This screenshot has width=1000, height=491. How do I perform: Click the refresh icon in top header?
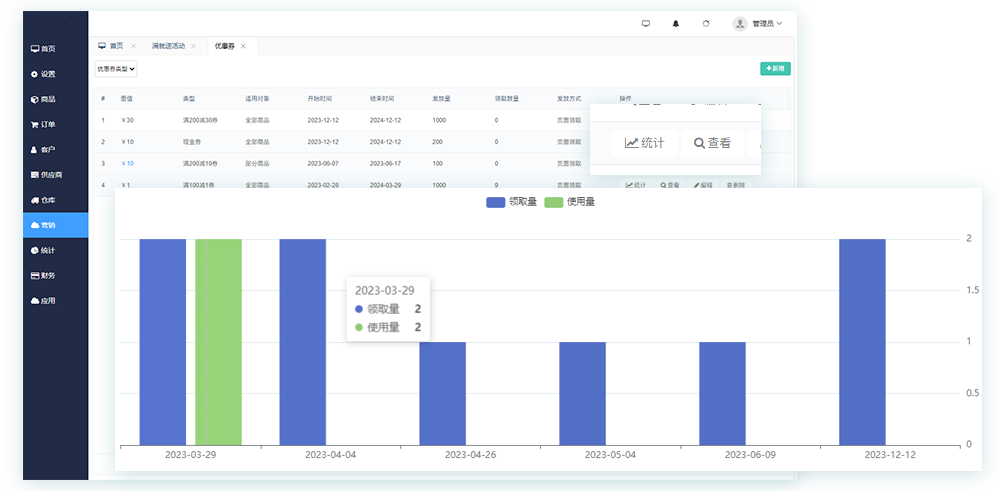tap(706, 23)
